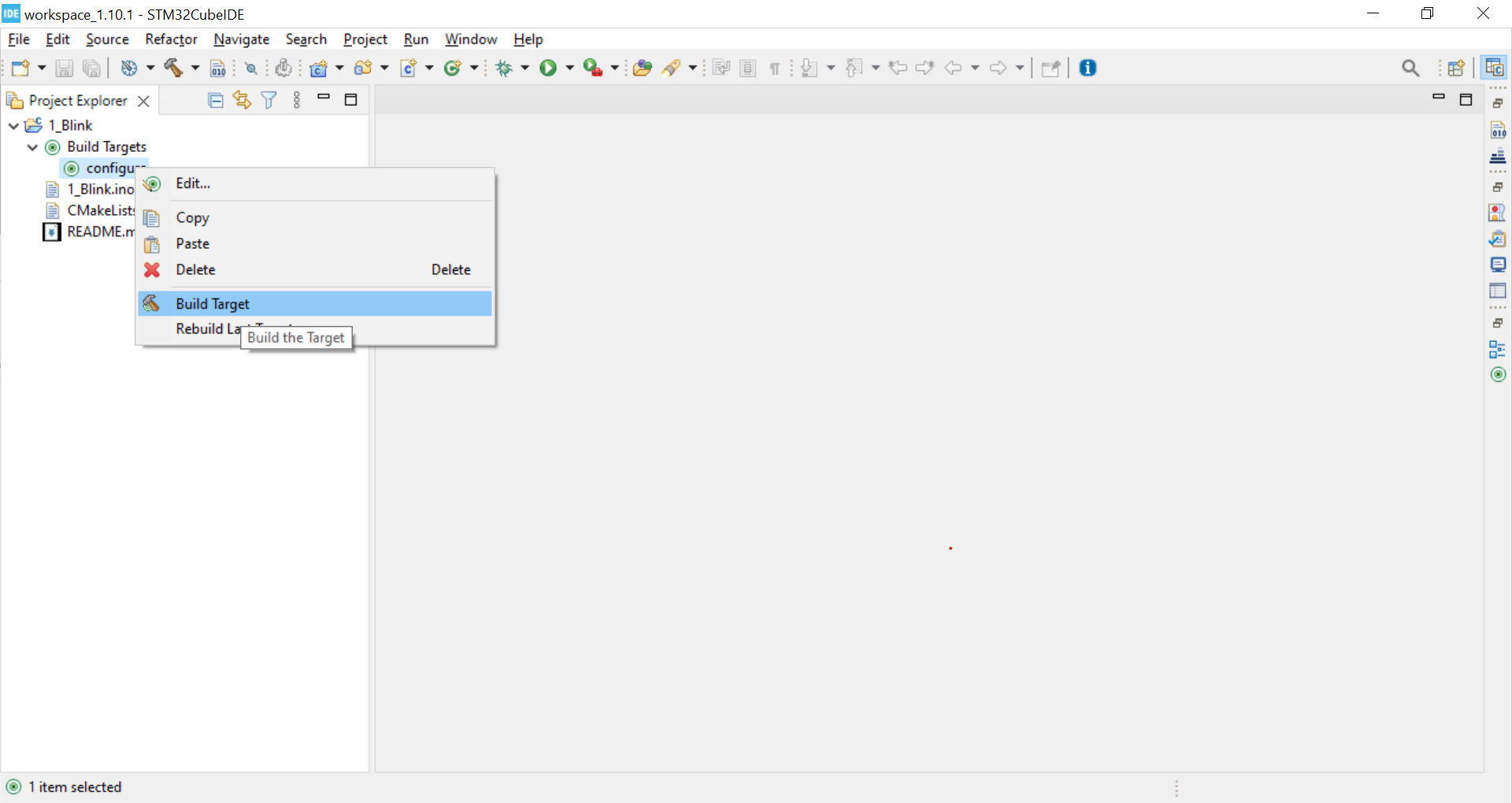
Task: Click the Open Perspective icon
Action: point(1456,68)
